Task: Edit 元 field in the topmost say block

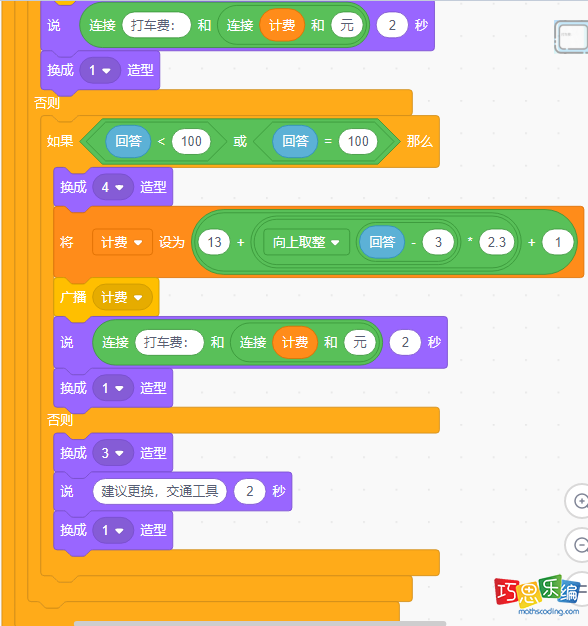Action: [x=347, y=25]
